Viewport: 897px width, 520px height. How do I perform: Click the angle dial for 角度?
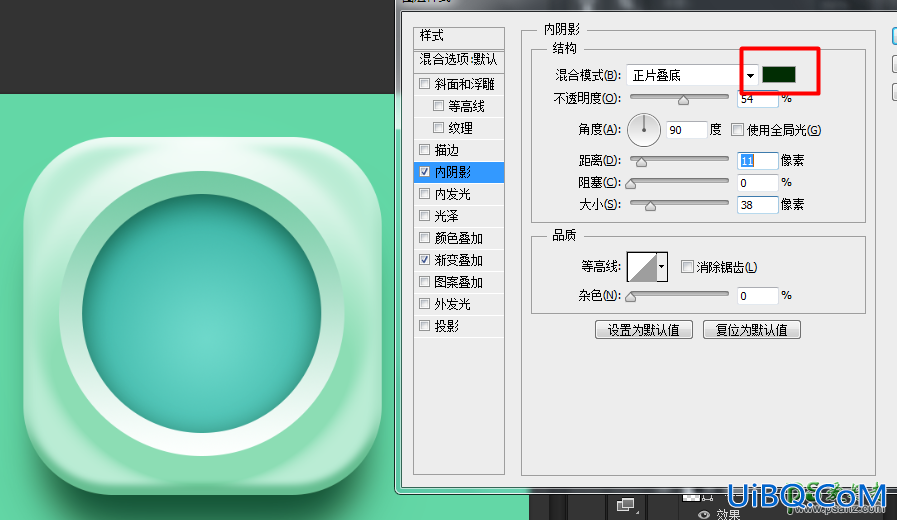click(644, 130)
